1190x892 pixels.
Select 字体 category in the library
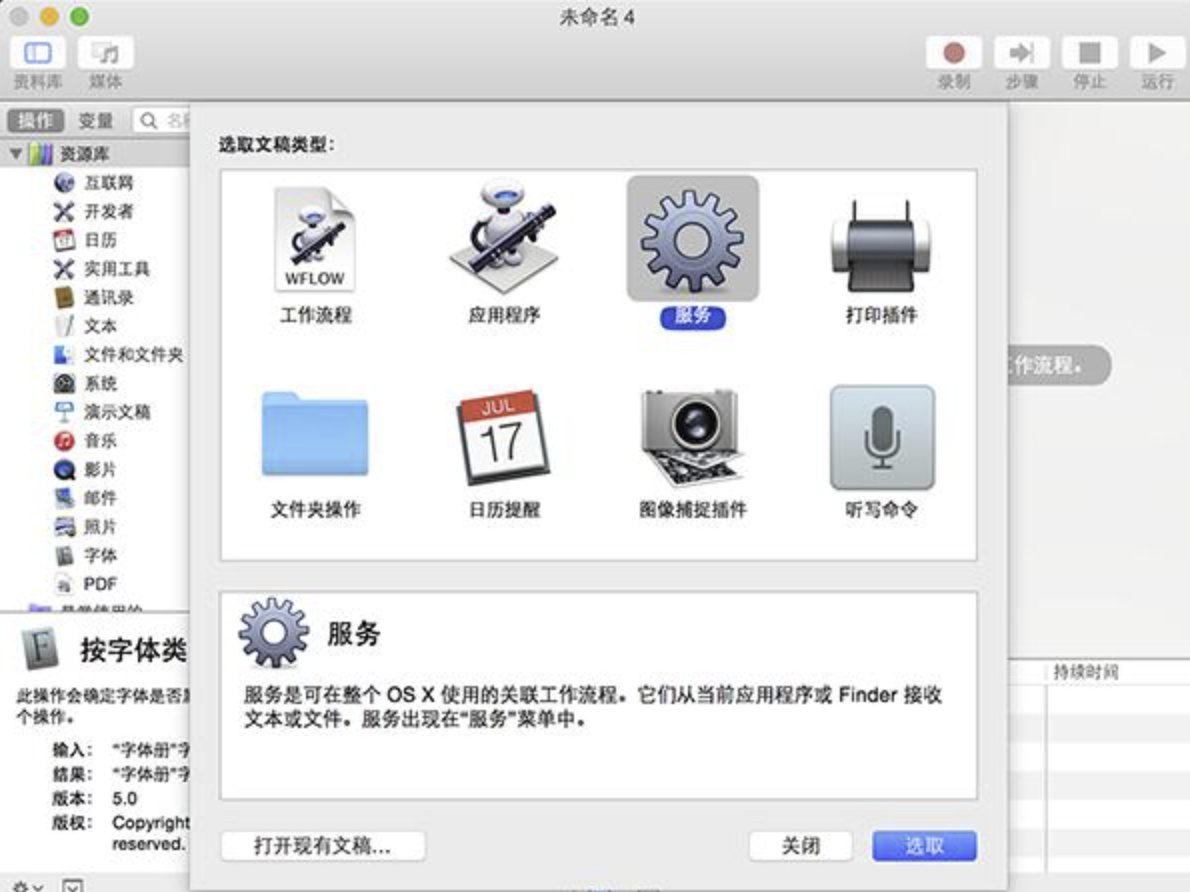point(85,556)
